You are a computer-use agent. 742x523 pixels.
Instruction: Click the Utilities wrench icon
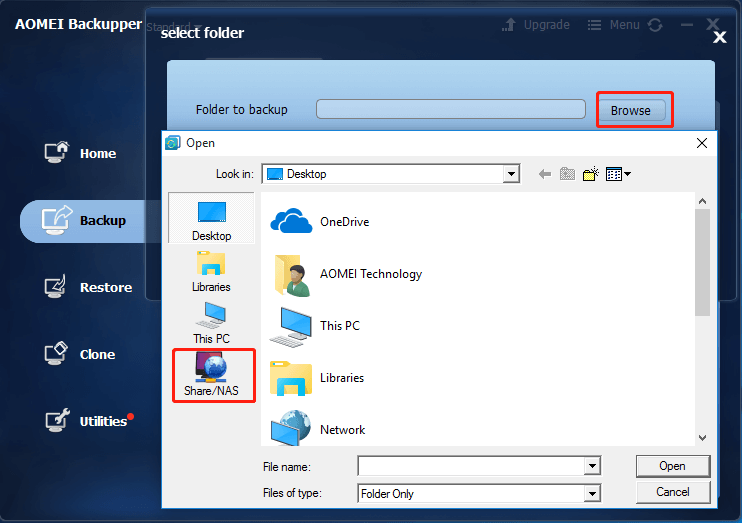click(57, 421)
